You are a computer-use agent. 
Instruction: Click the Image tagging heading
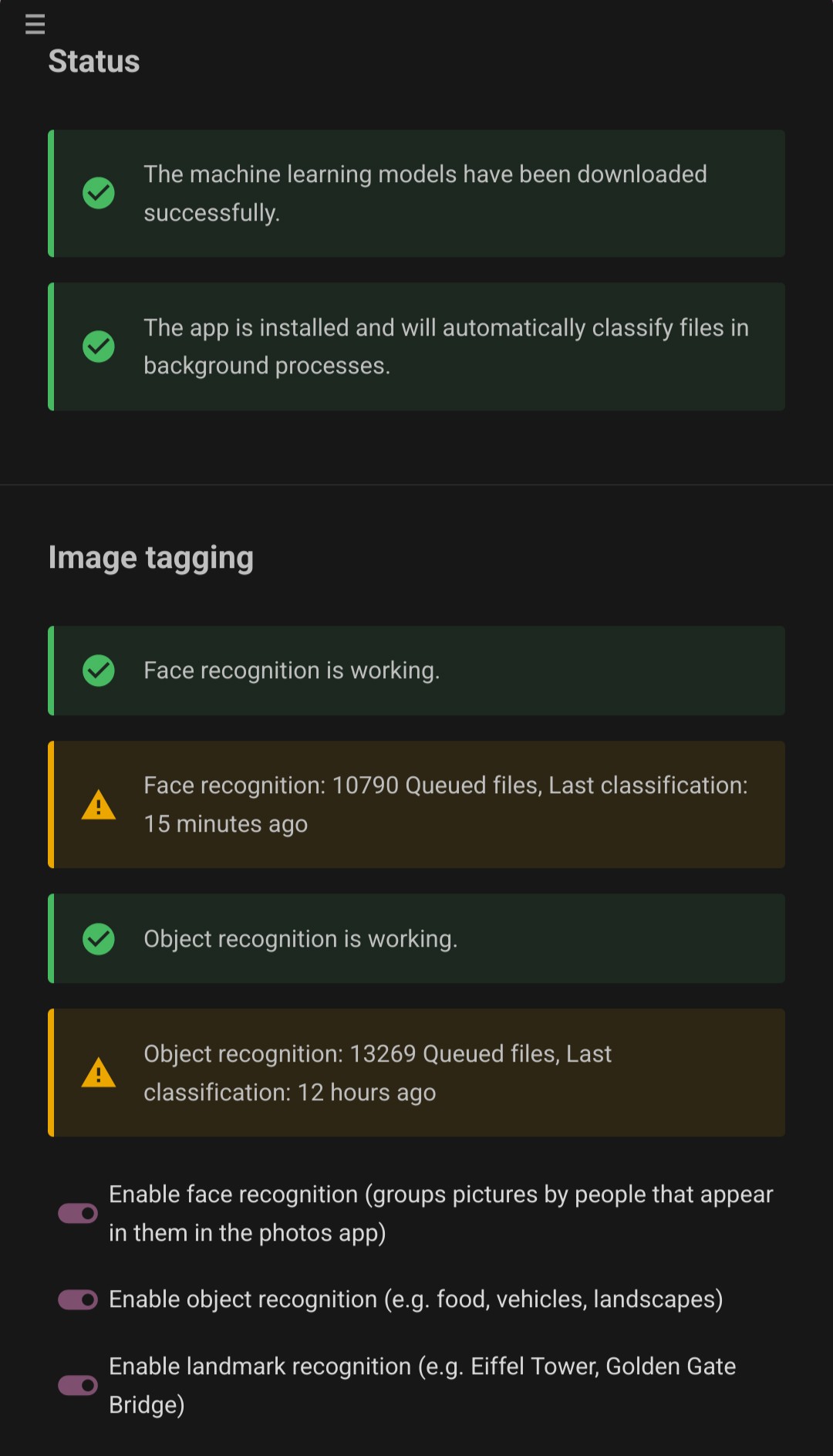coord(151,557)
